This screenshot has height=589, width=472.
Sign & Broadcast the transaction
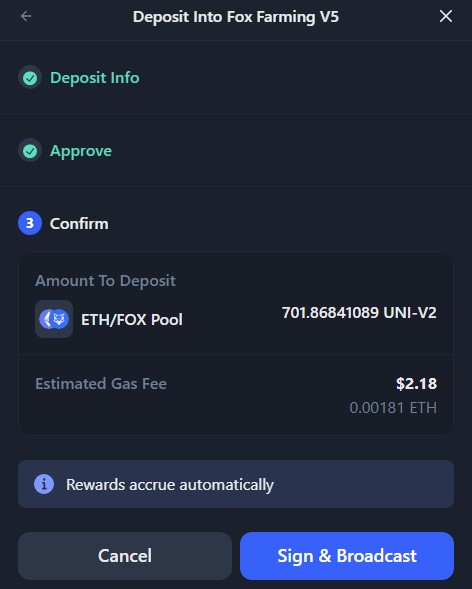click(347, 556)
